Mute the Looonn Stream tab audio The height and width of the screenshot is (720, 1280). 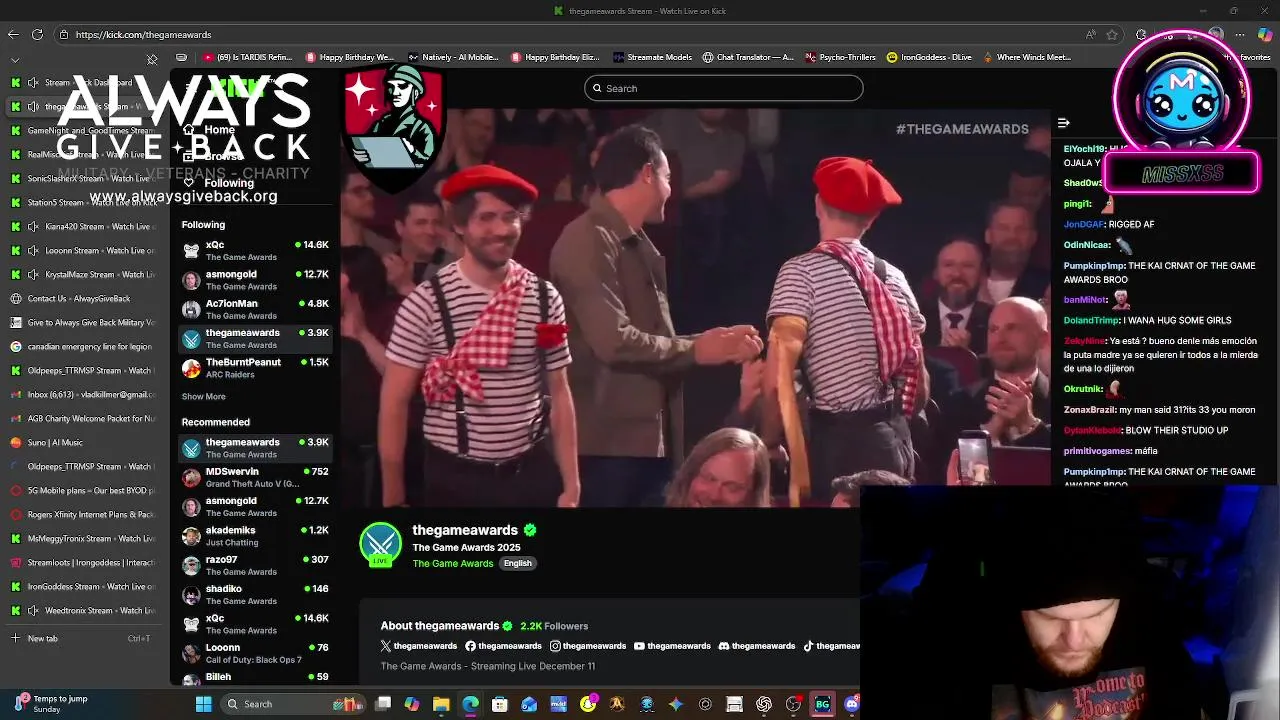[x=34, y=251]
